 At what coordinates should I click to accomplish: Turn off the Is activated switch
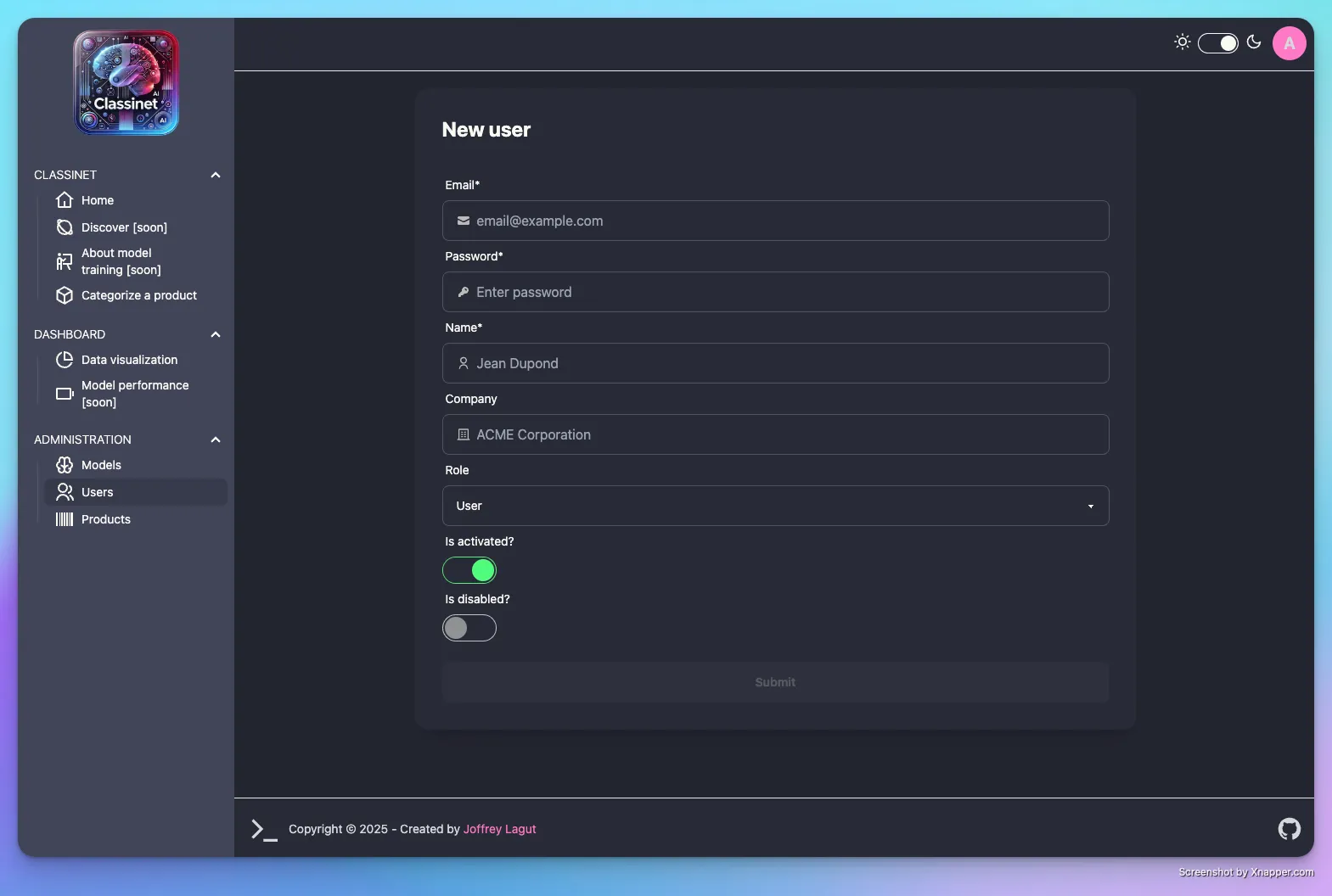[x=469, y=570]
